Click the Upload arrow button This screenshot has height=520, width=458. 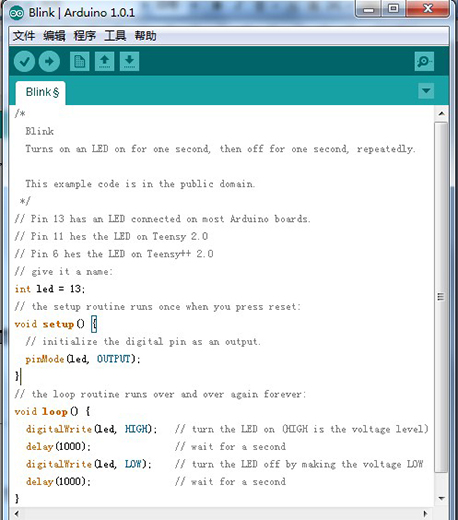pos(49,61)
